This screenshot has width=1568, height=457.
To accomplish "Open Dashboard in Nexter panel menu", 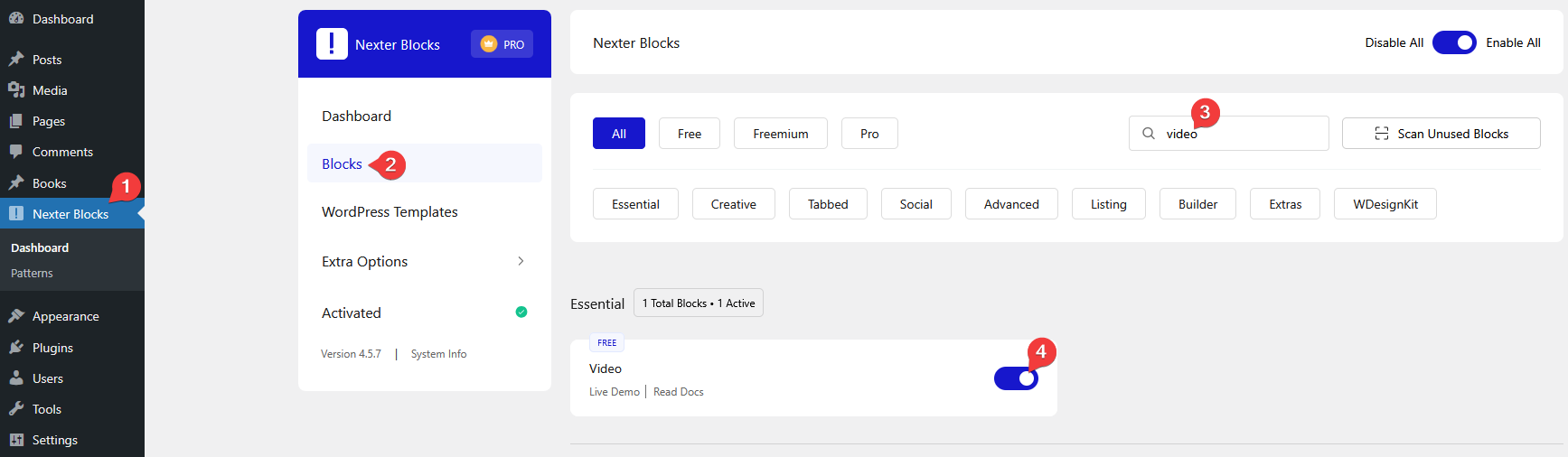I will [425, 116].
